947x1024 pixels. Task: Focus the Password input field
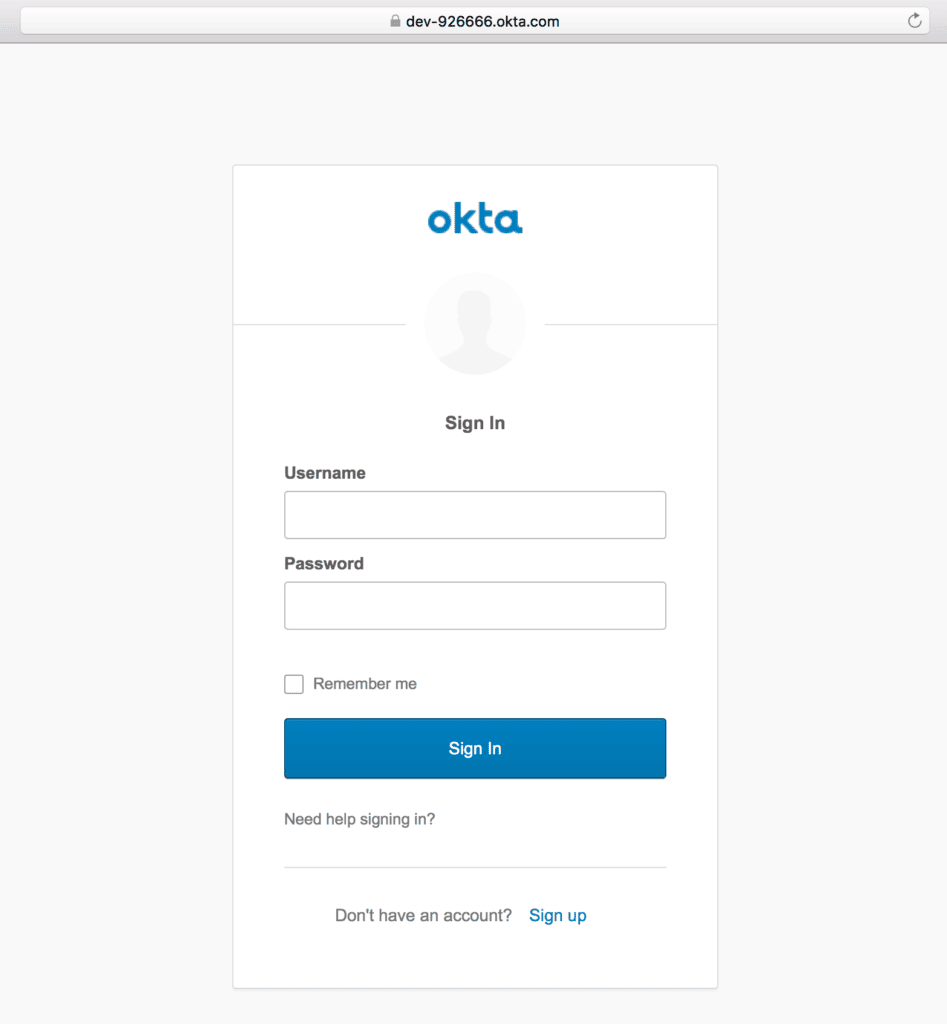pos(475,606)
